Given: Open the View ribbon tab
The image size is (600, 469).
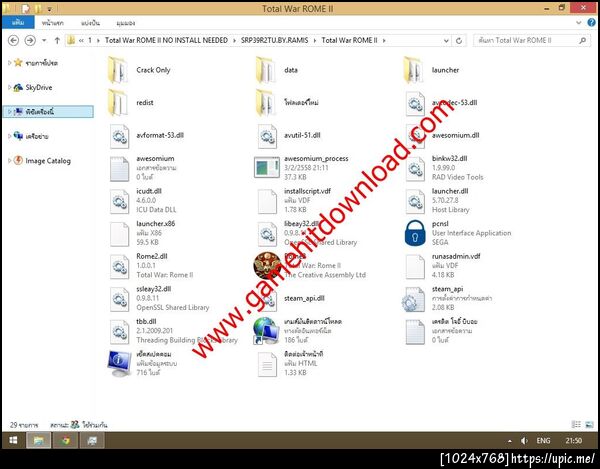Looking at the screenshot, I should [126, 23].
